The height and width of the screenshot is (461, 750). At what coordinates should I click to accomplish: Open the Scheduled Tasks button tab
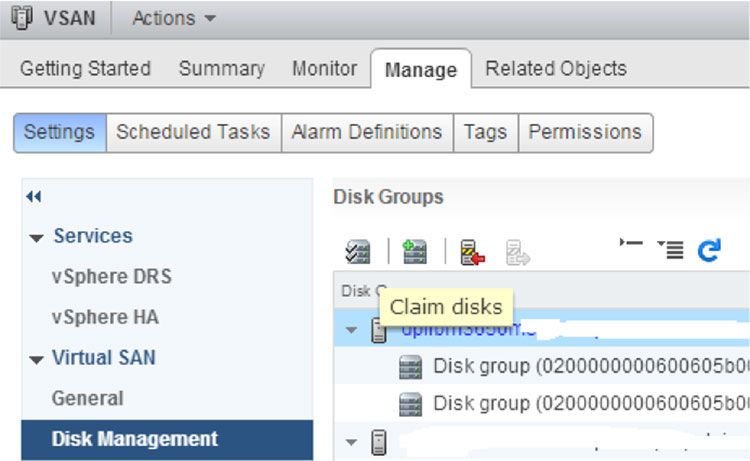(193, 132)
